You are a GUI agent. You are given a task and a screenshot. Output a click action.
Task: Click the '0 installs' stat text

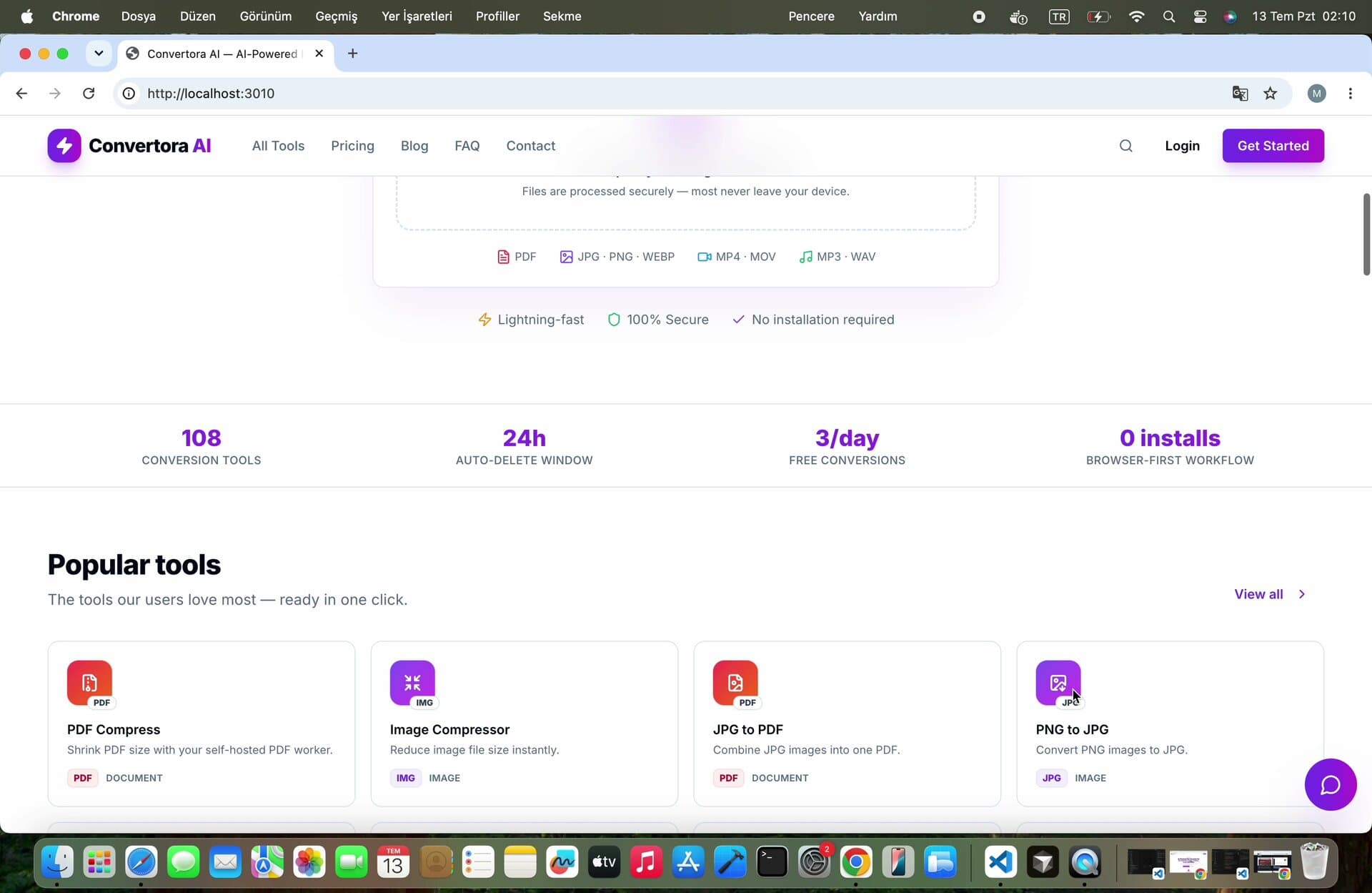[1170, 438]
